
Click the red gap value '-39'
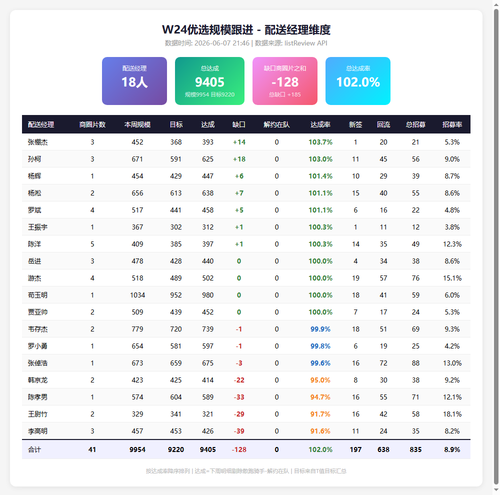click(239, 431)
